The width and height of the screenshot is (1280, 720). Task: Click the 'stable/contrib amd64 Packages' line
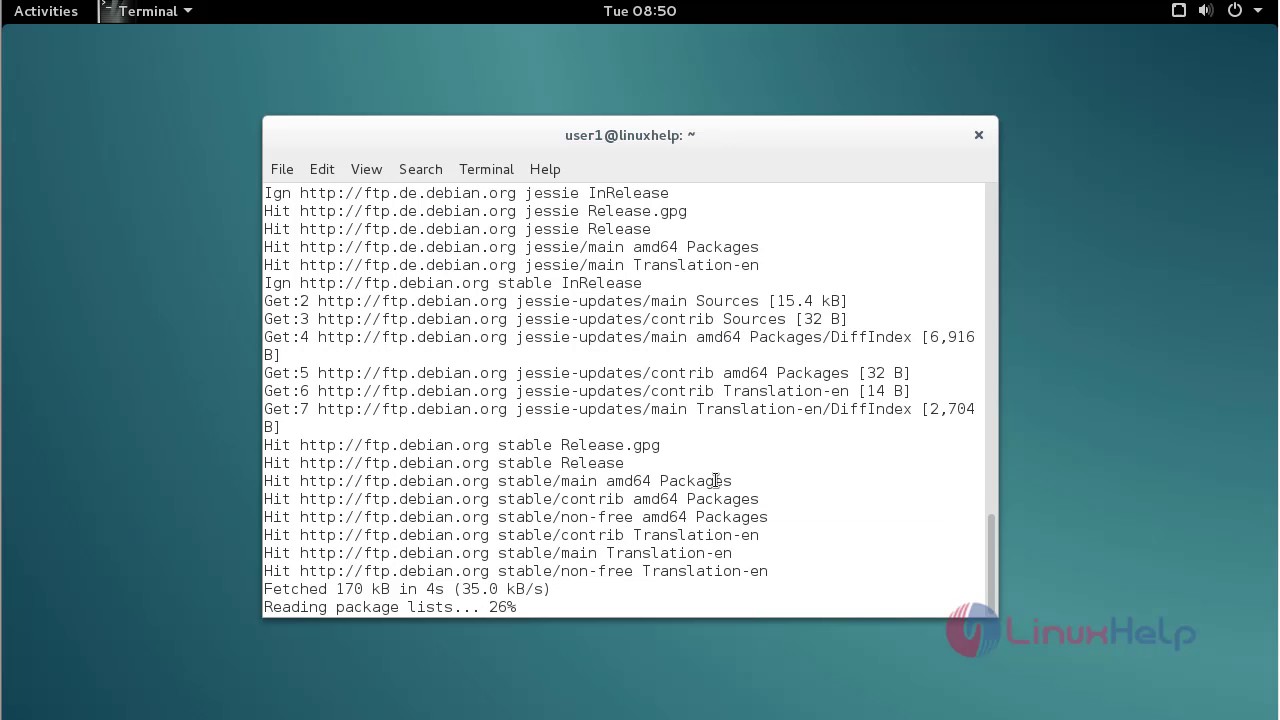point(511,499)
